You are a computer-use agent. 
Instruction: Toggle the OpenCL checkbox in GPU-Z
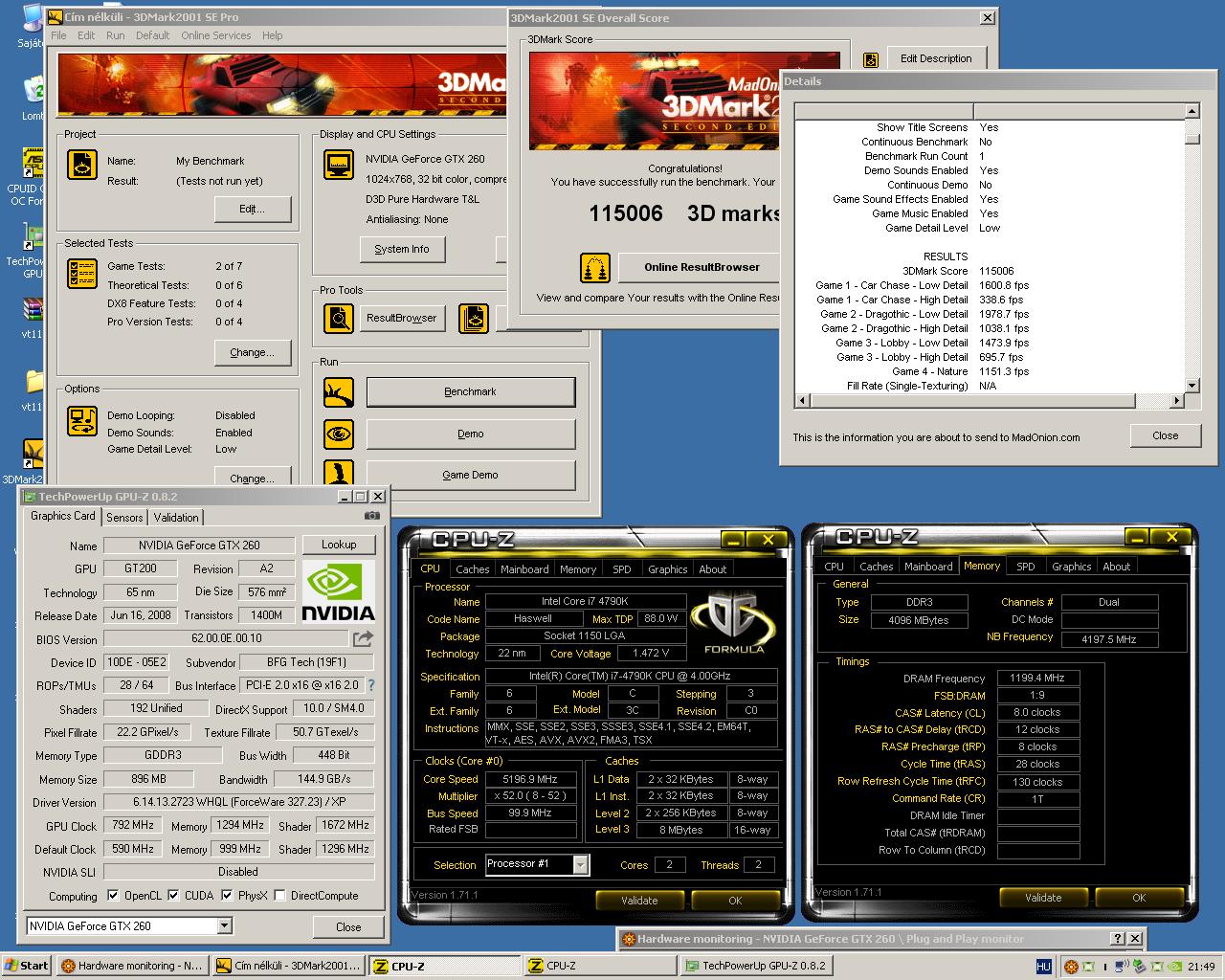click(x=114, y=896)
